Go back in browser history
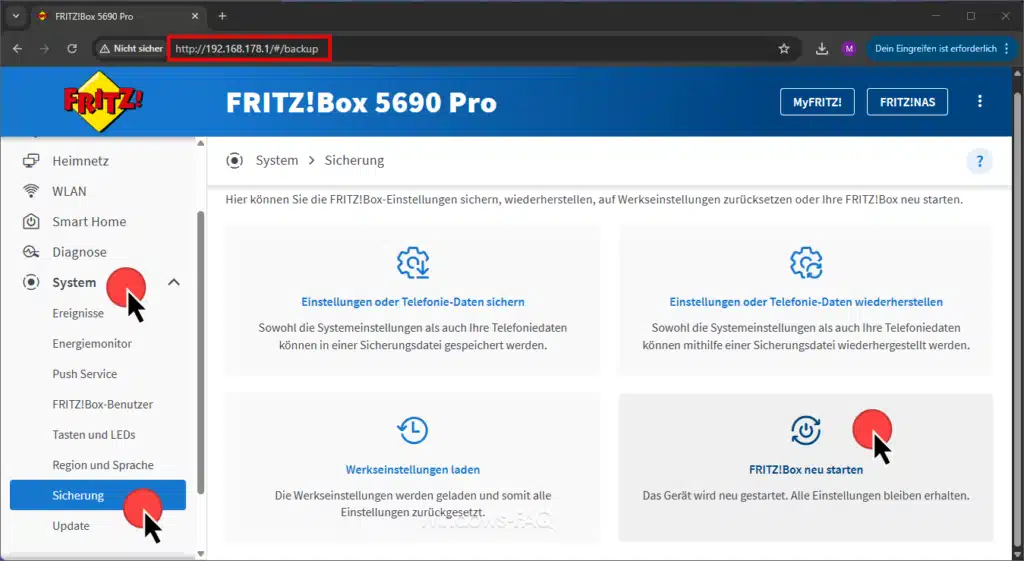Screen dimensions: 1024x561 tap(18, 48)
